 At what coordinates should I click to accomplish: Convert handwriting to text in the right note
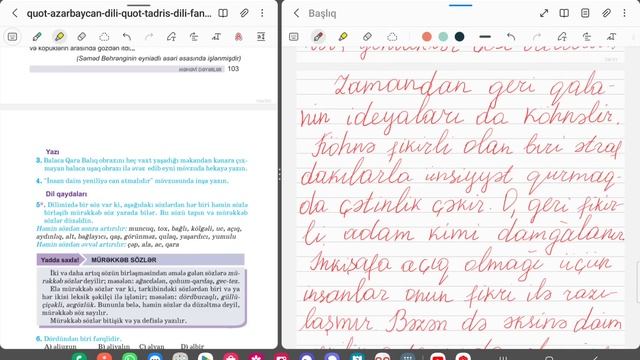click(611, 37)
